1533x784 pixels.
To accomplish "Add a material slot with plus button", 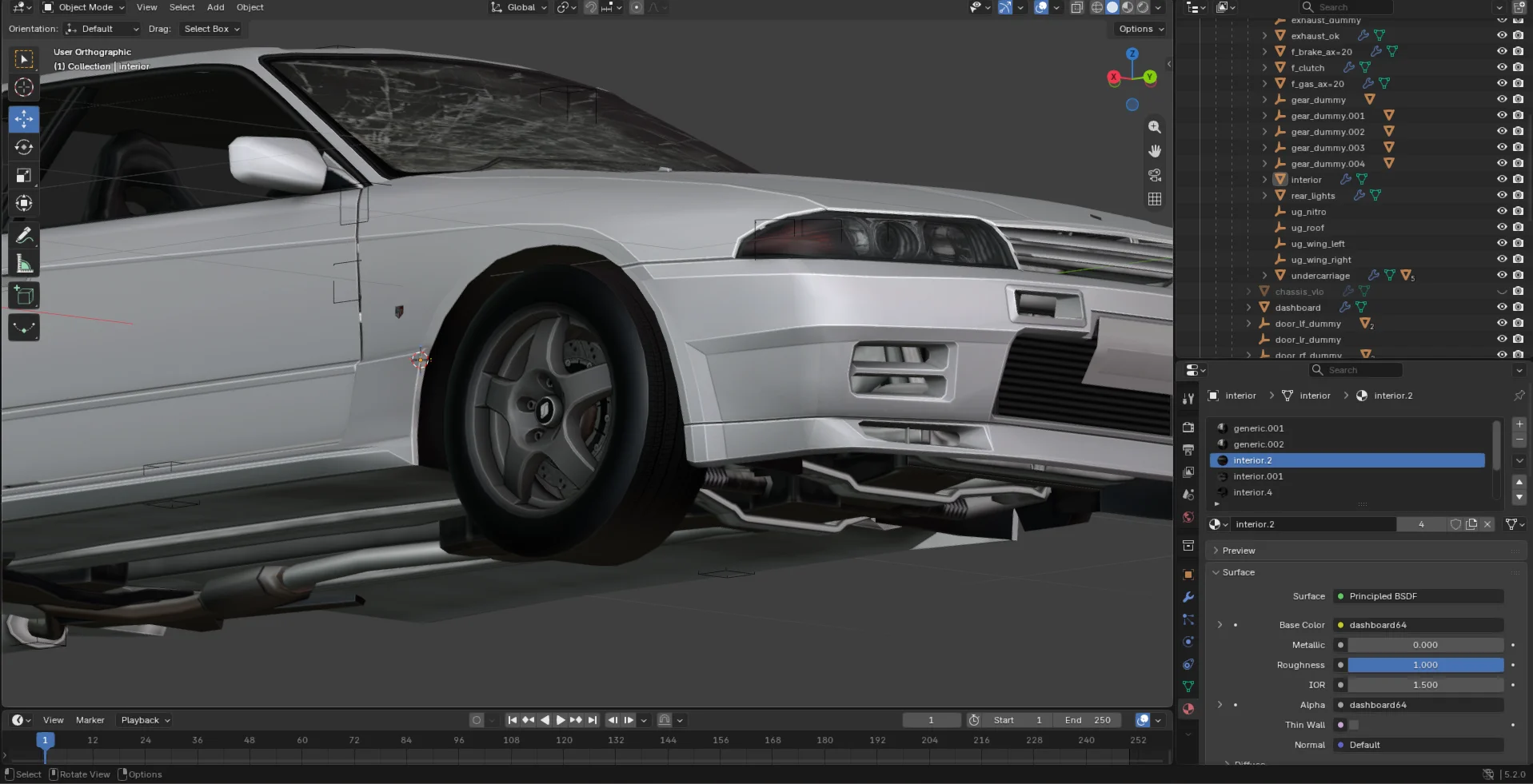I will [1519, 424].
